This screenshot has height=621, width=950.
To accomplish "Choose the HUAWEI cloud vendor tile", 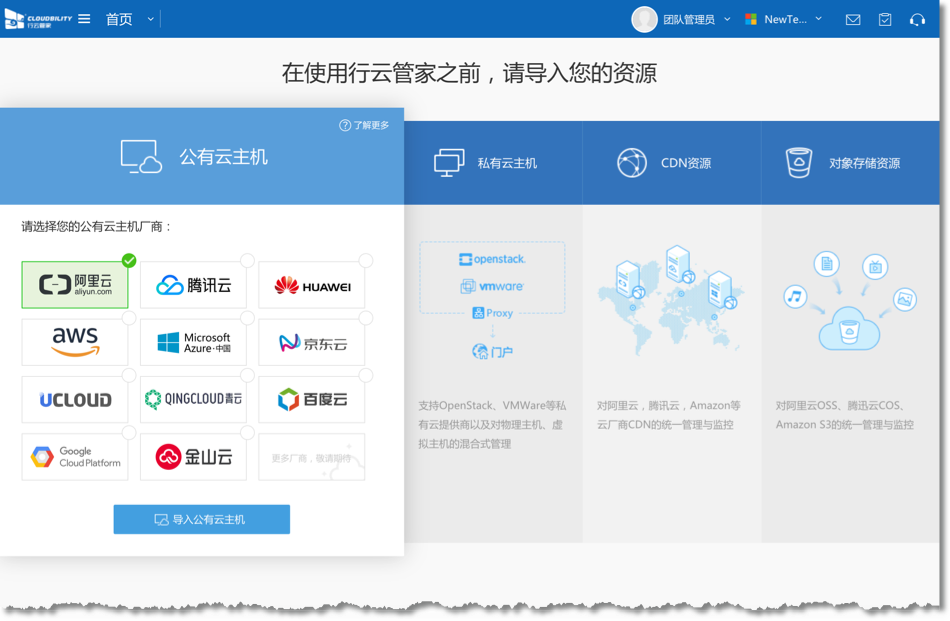I will (x=312, y=286).
